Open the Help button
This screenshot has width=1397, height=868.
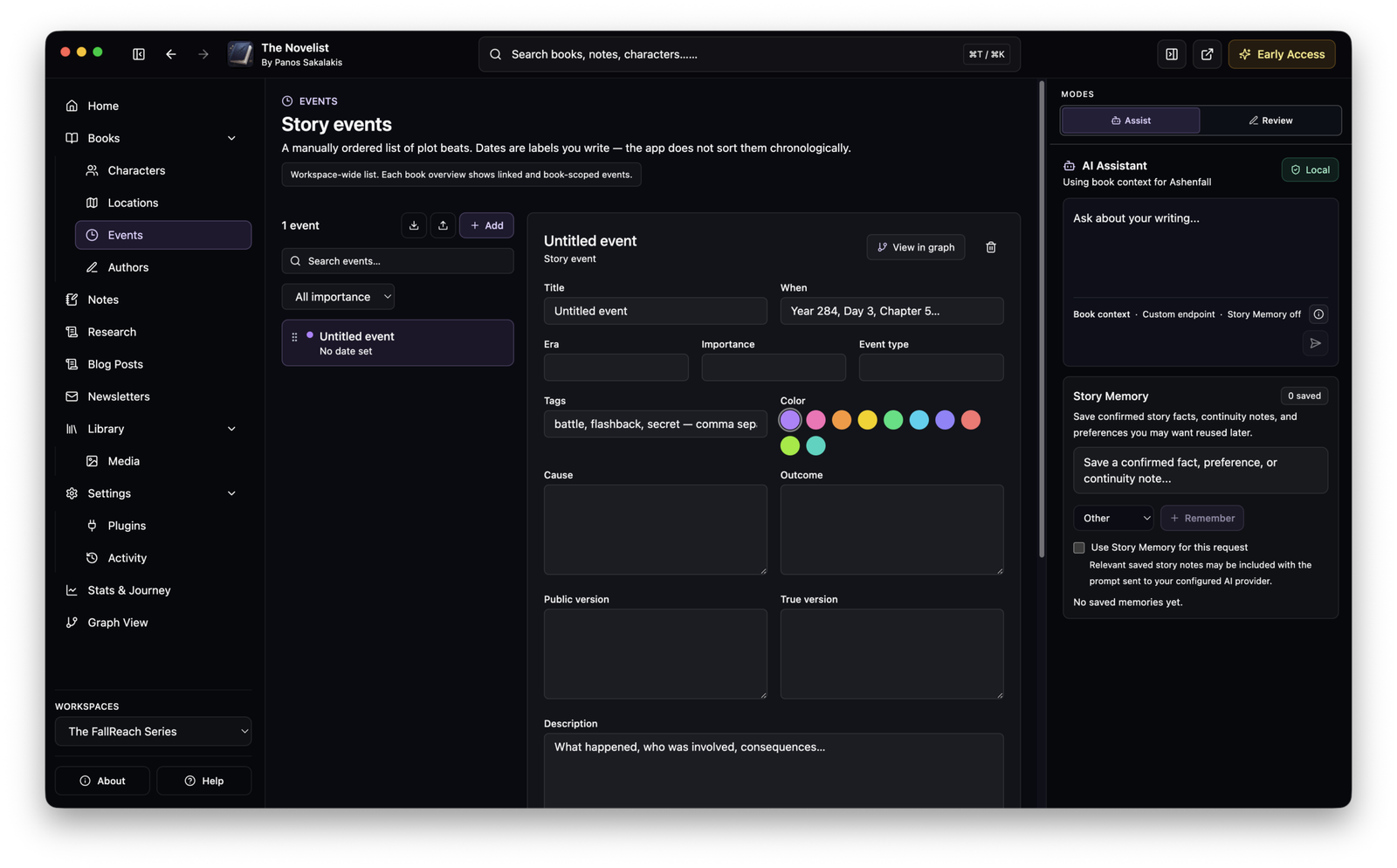(204, 781)
